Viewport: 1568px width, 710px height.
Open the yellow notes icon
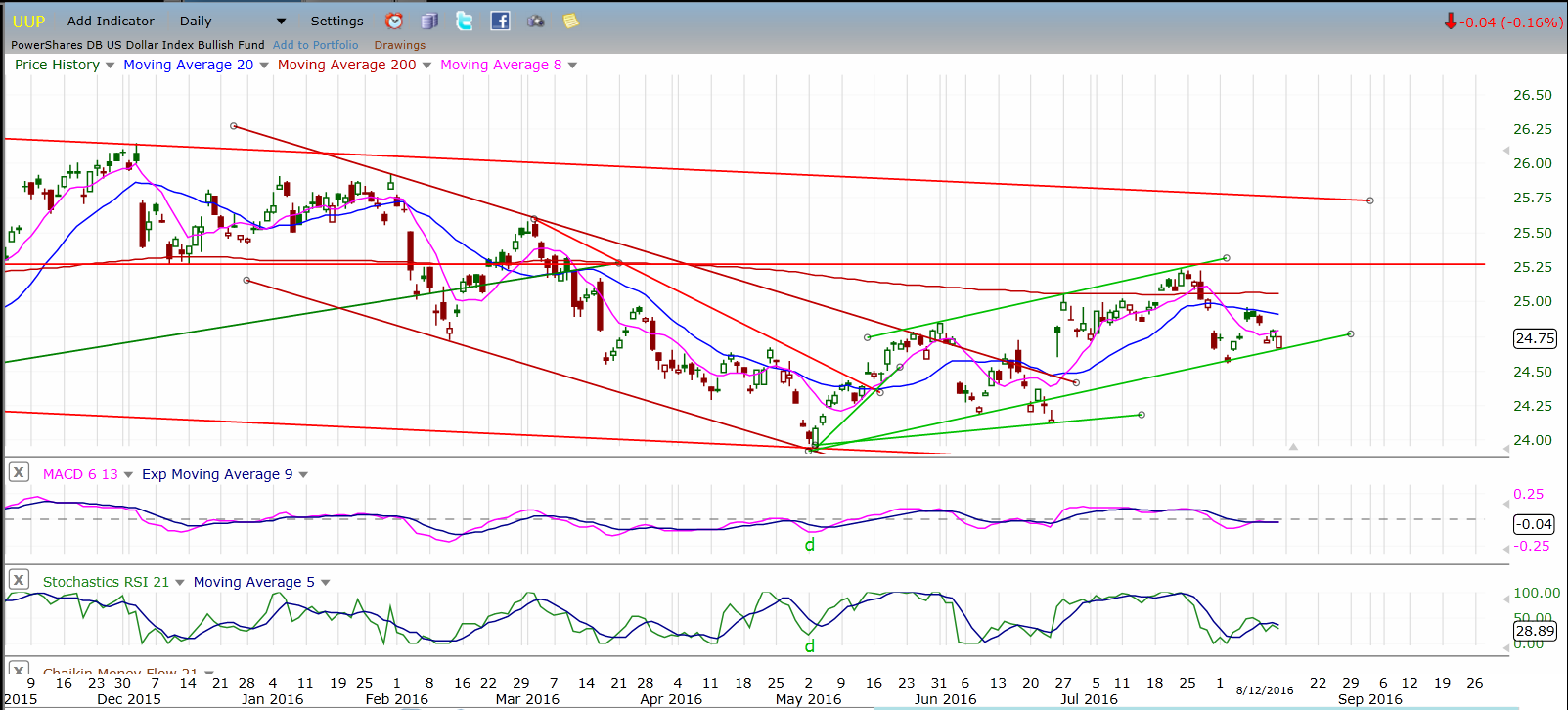570,21
